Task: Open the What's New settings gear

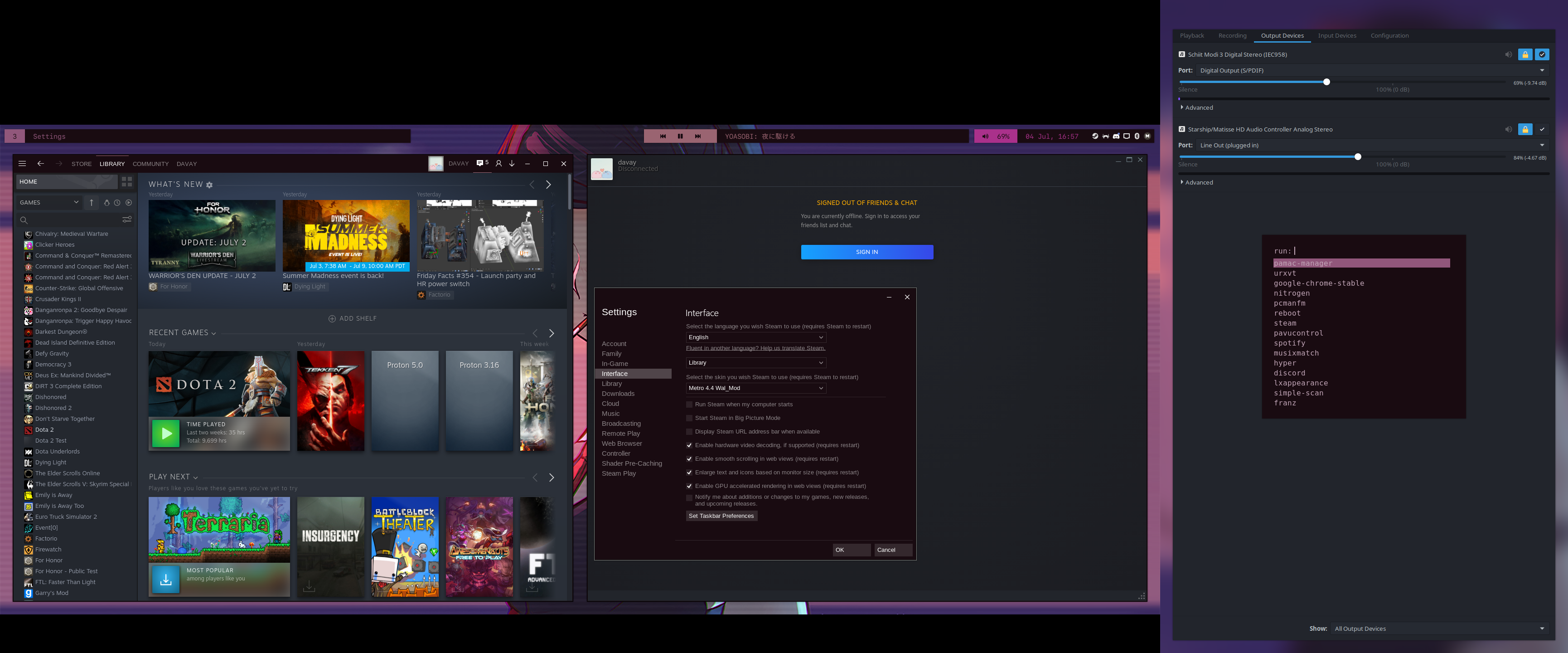Action: coord(209,185)
